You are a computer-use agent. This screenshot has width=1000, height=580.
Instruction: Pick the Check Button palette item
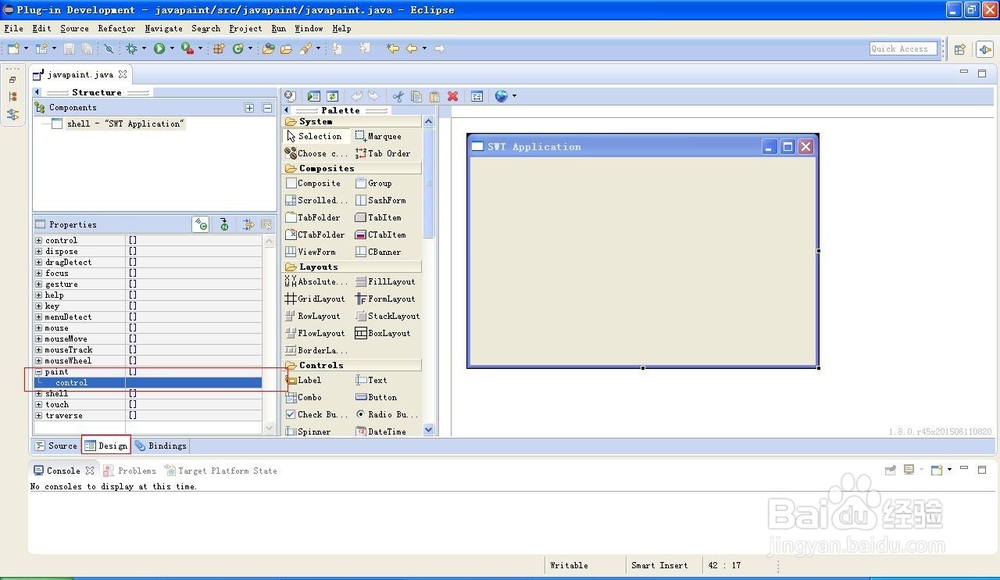pos(316,414)
